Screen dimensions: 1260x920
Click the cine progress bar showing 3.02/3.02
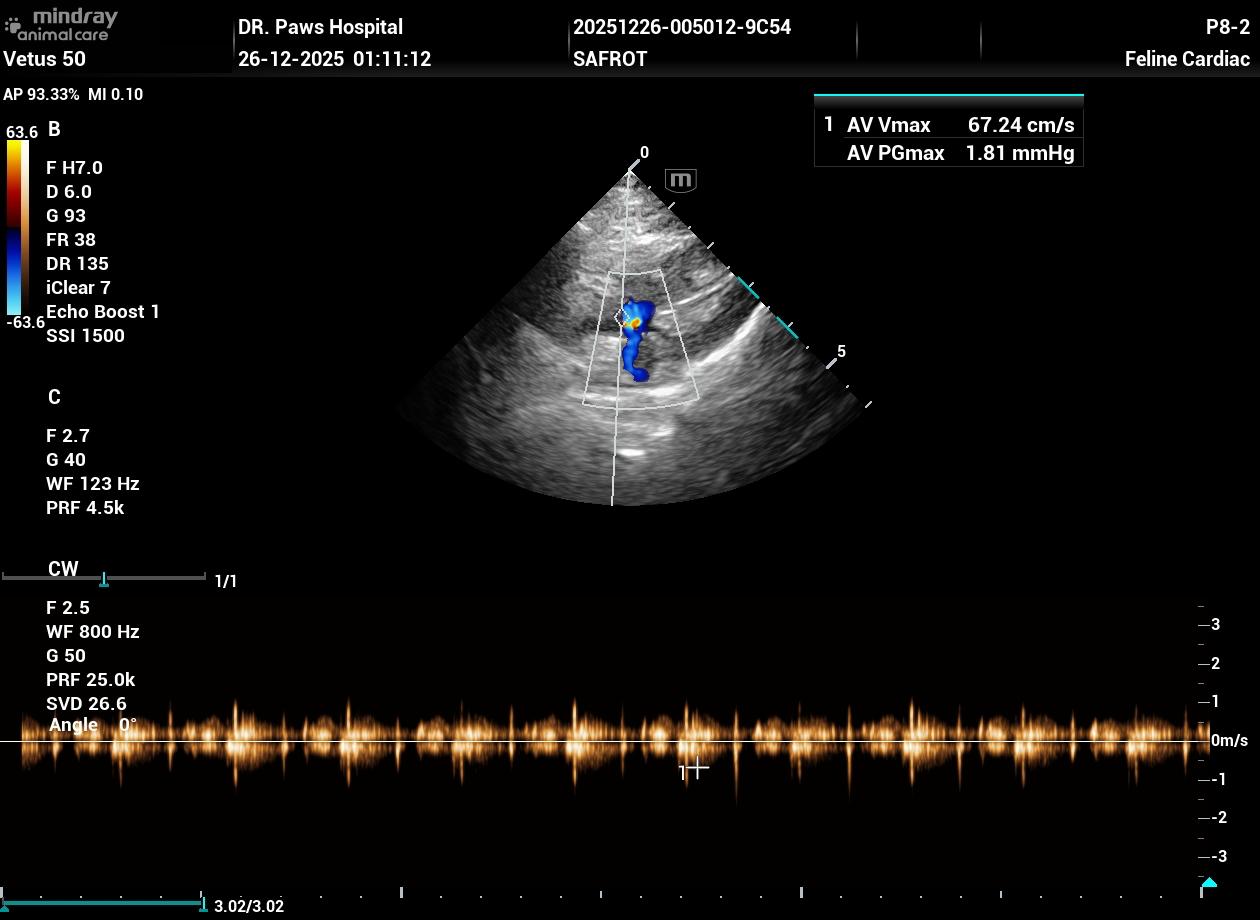[x=102, y=904]
